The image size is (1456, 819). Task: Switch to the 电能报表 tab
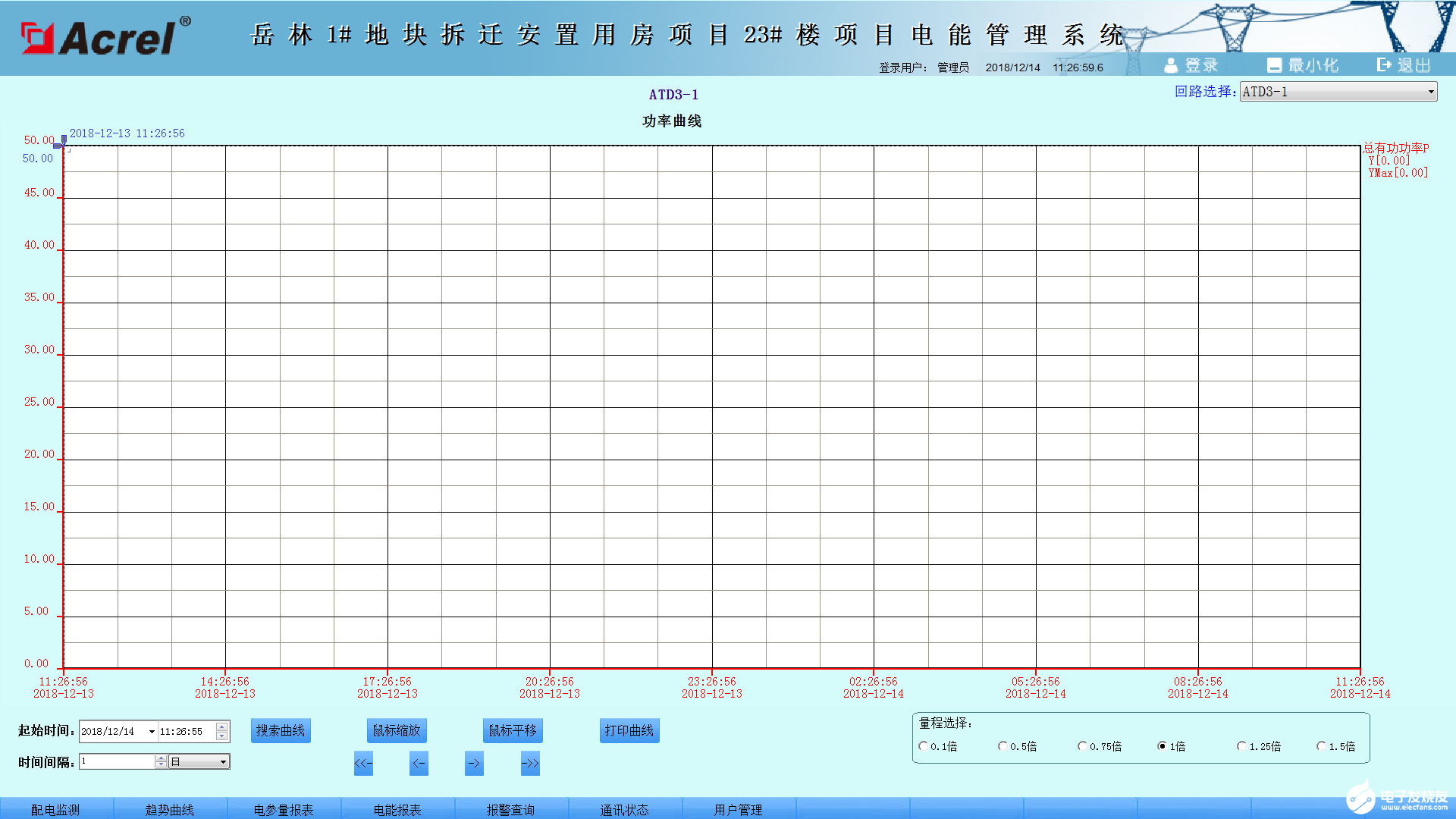pos(396,809)
